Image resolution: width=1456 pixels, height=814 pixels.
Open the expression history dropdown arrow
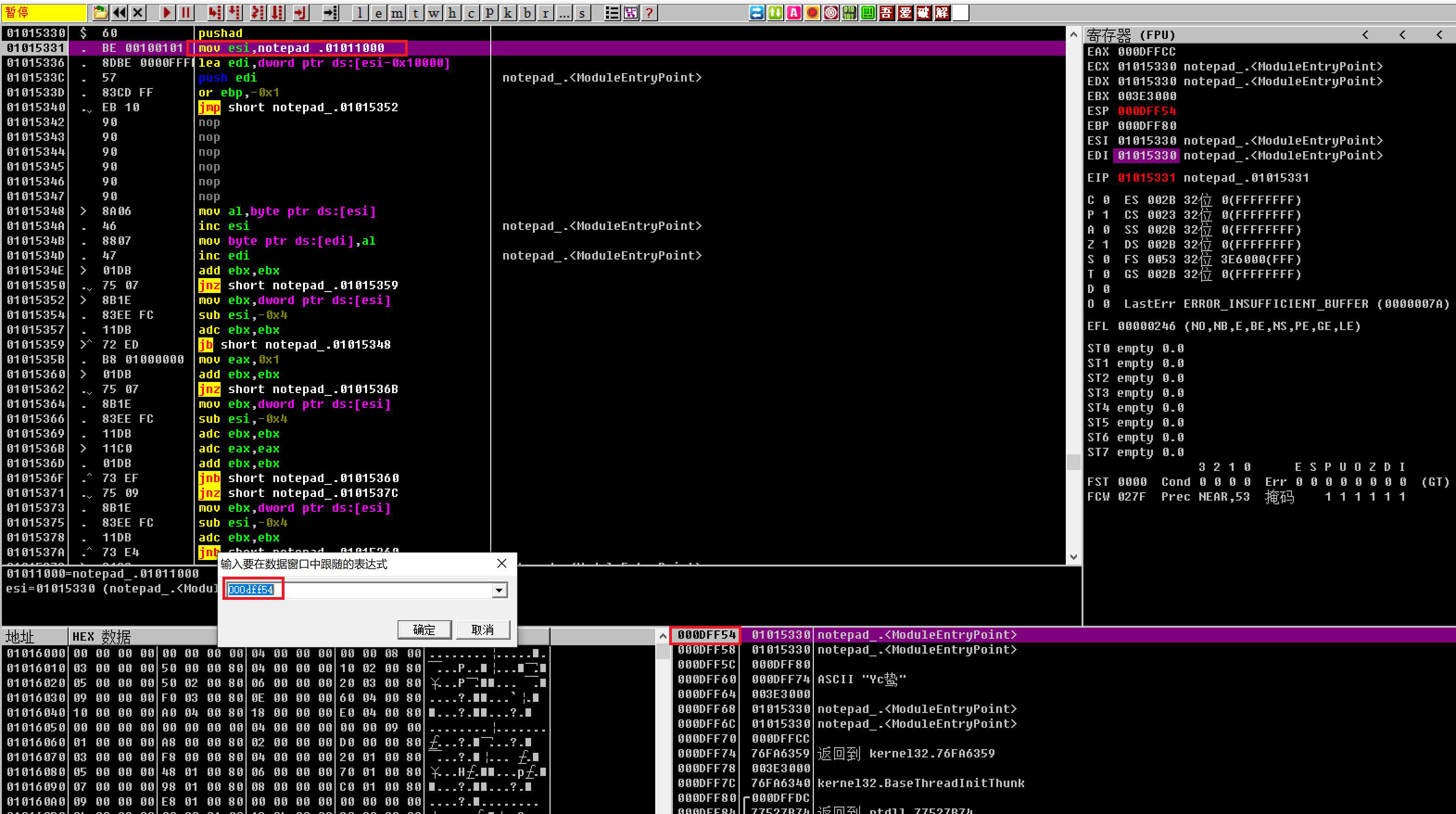[x=499, y=590]
